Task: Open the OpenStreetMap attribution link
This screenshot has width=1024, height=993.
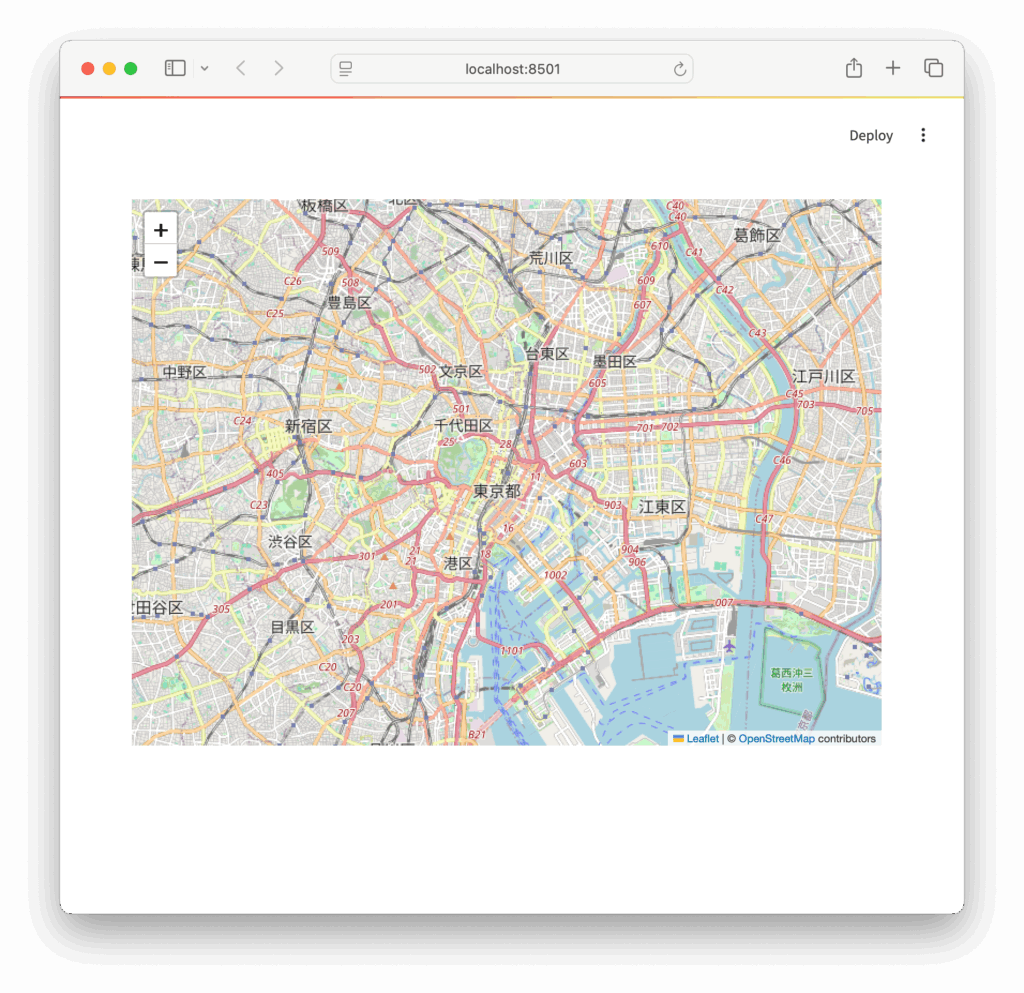Action: pyautogui.click(x=776, y=739)
